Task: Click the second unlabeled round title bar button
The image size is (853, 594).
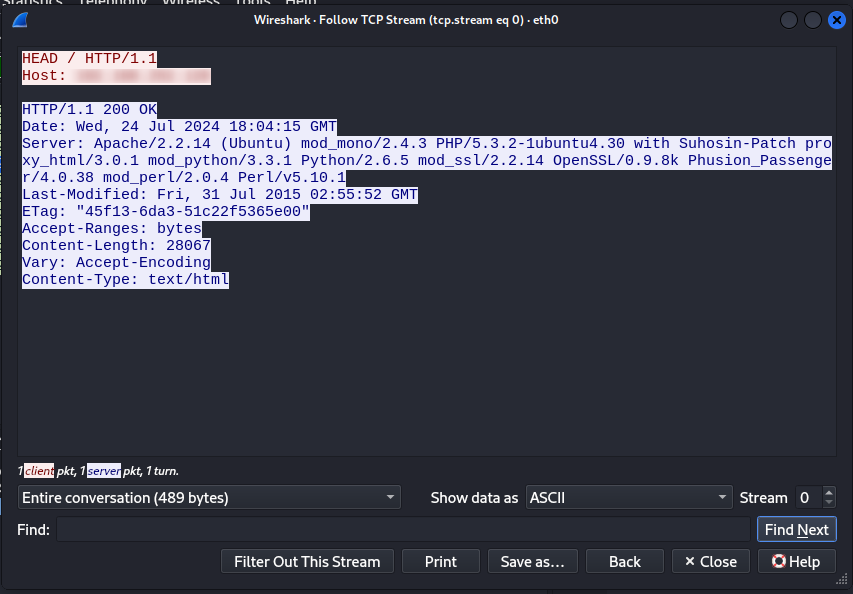Action: pyautogui.click(x=813, y=20)
